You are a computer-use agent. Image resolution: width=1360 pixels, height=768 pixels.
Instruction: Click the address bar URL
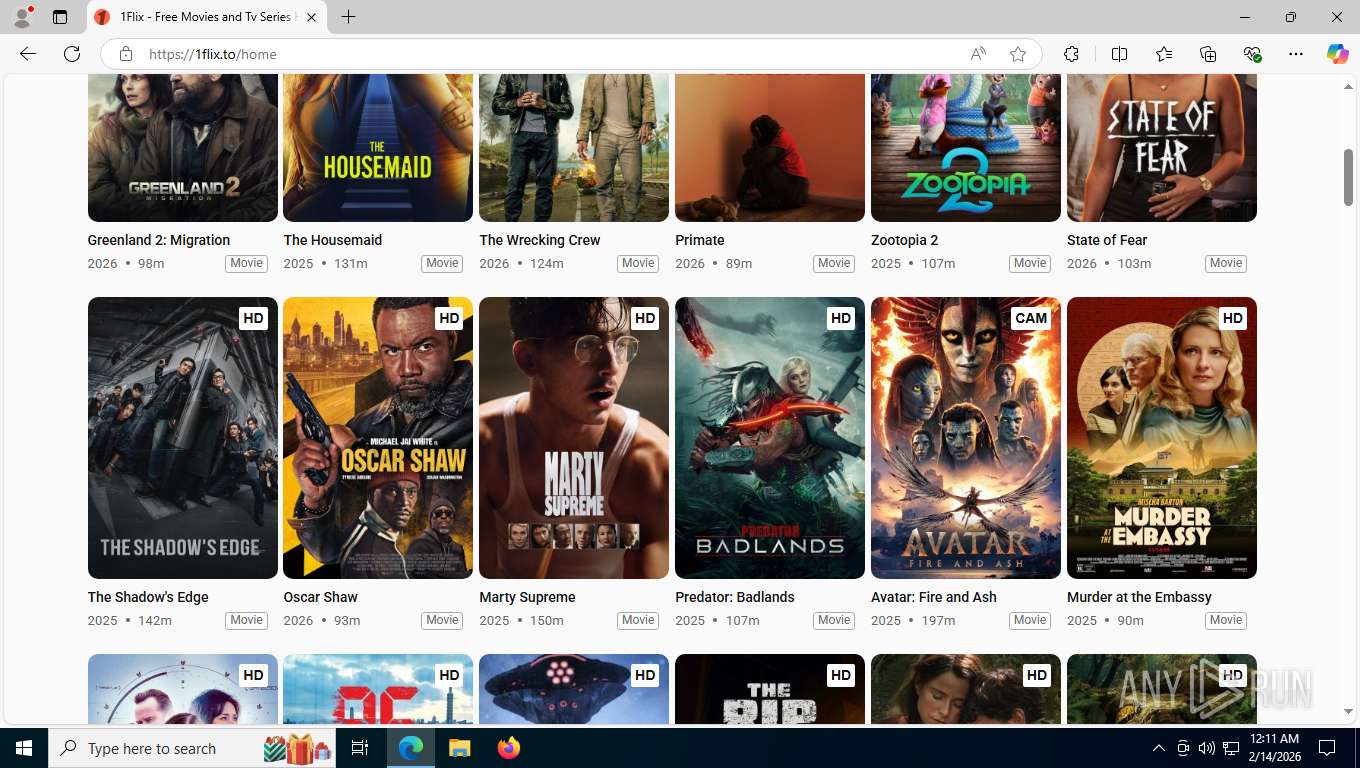[x=213, y=54]
